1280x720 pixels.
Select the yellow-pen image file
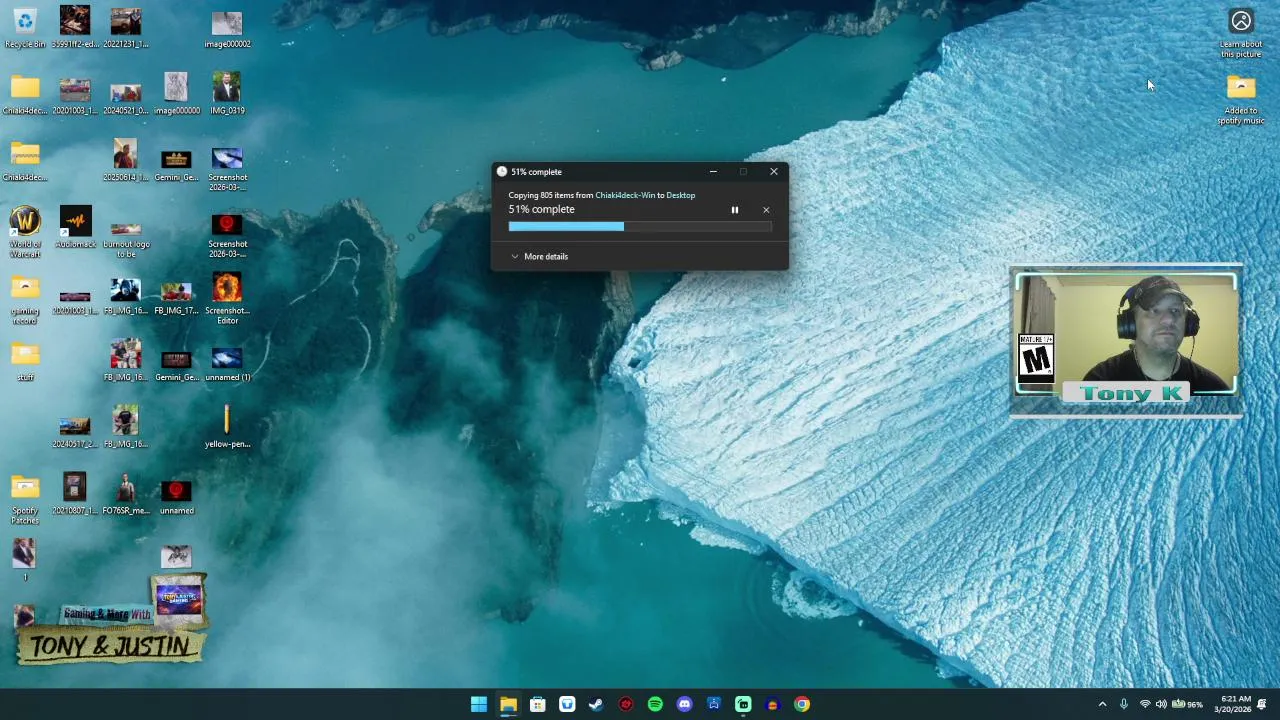click(227, 427)
